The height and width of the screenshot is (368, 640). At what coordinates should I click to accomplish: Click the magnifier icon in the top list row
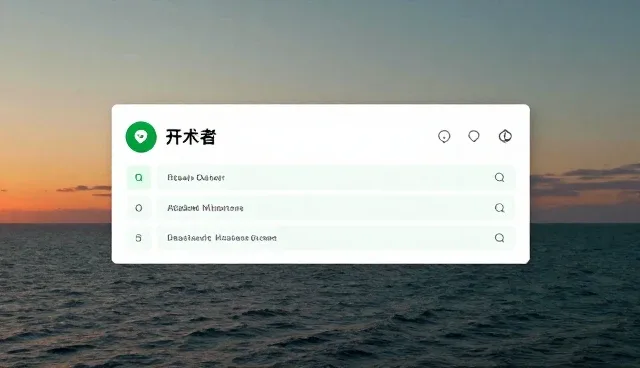pyautogui.click(x=500, y=177)
